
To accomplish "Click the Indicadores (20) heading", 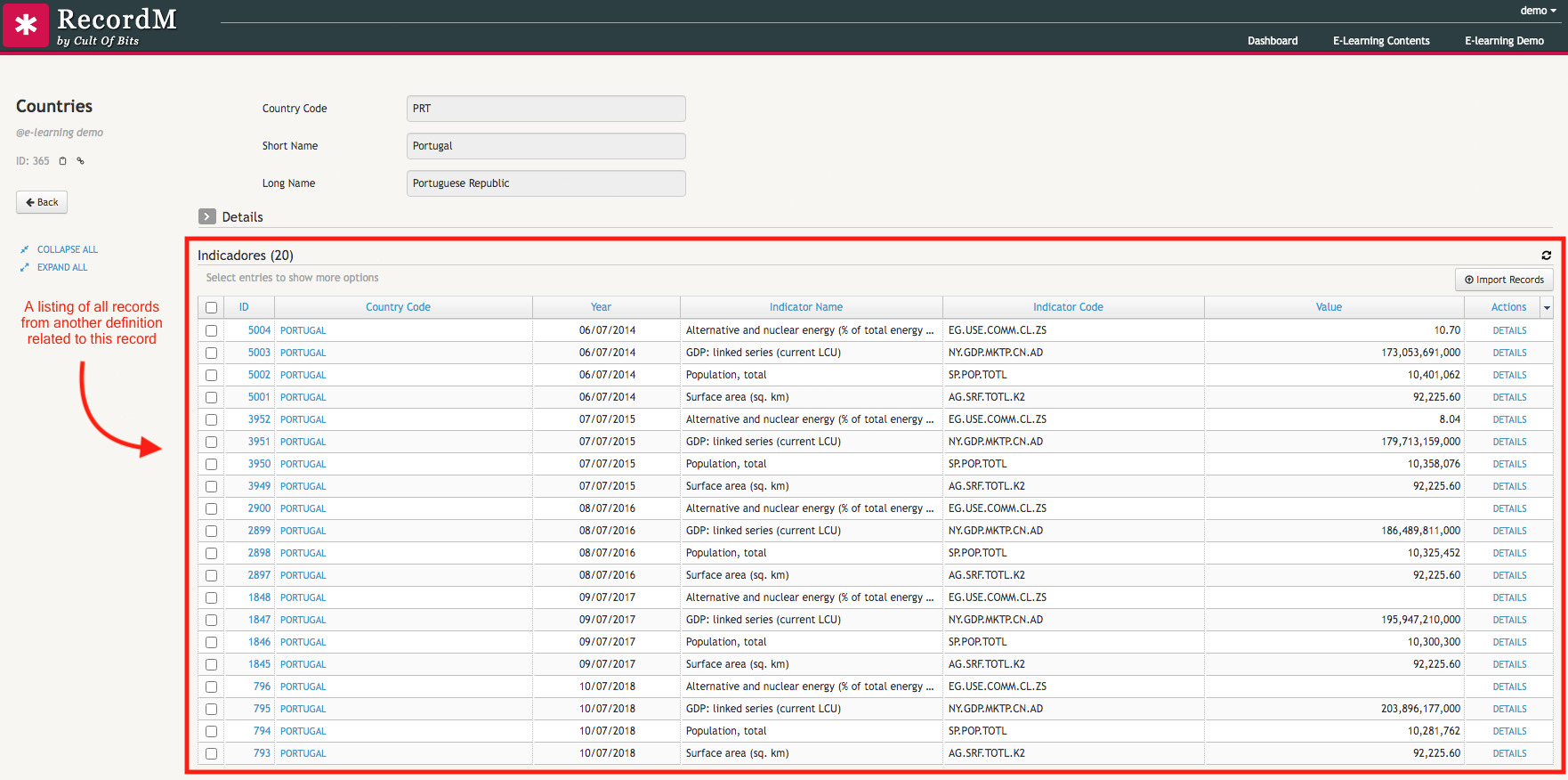I will coord(246,256).
